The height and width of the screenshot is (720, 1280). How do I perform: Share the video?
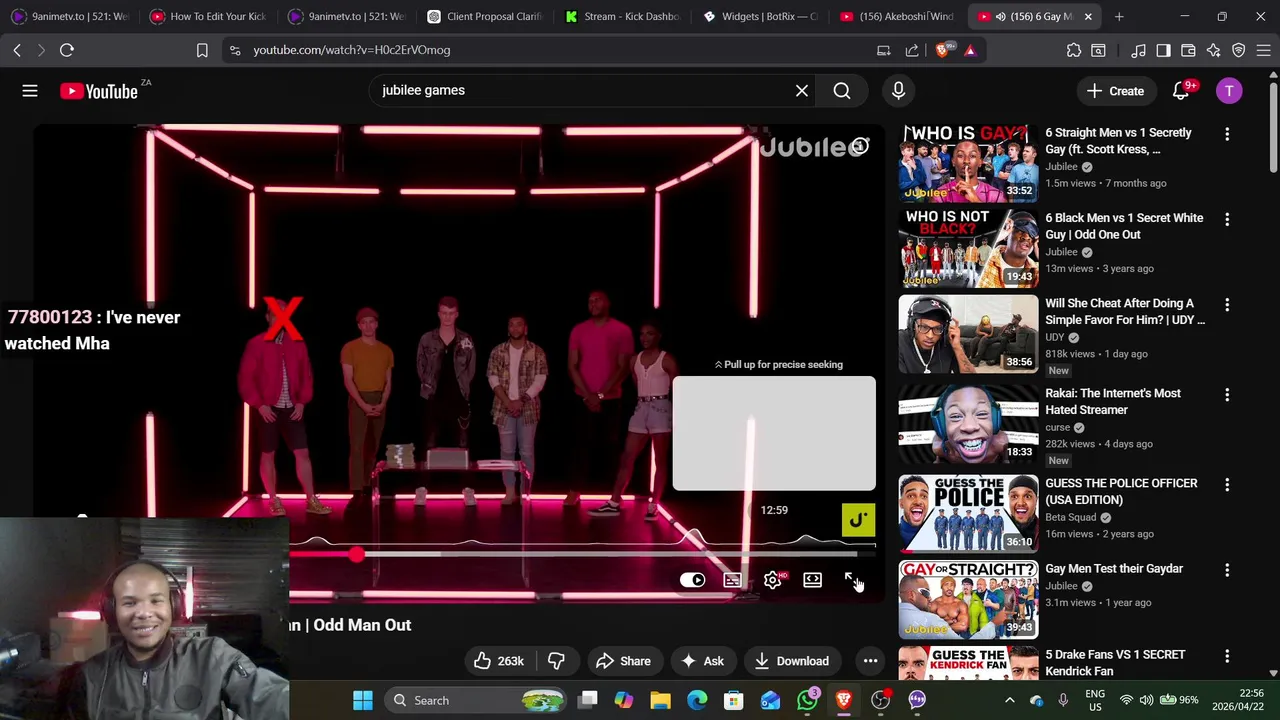[623, 661]
